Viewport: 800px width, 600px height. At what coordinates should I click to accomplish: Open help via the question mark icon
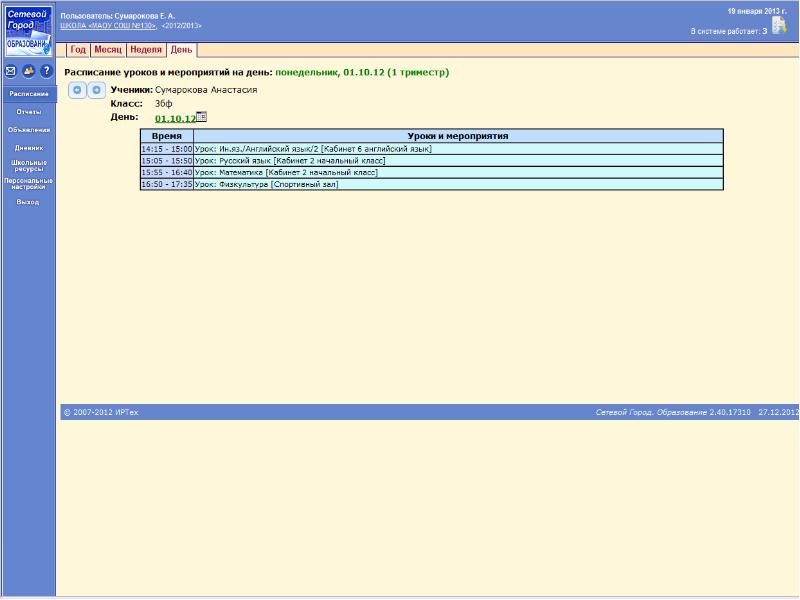click(x=46, y=71)
